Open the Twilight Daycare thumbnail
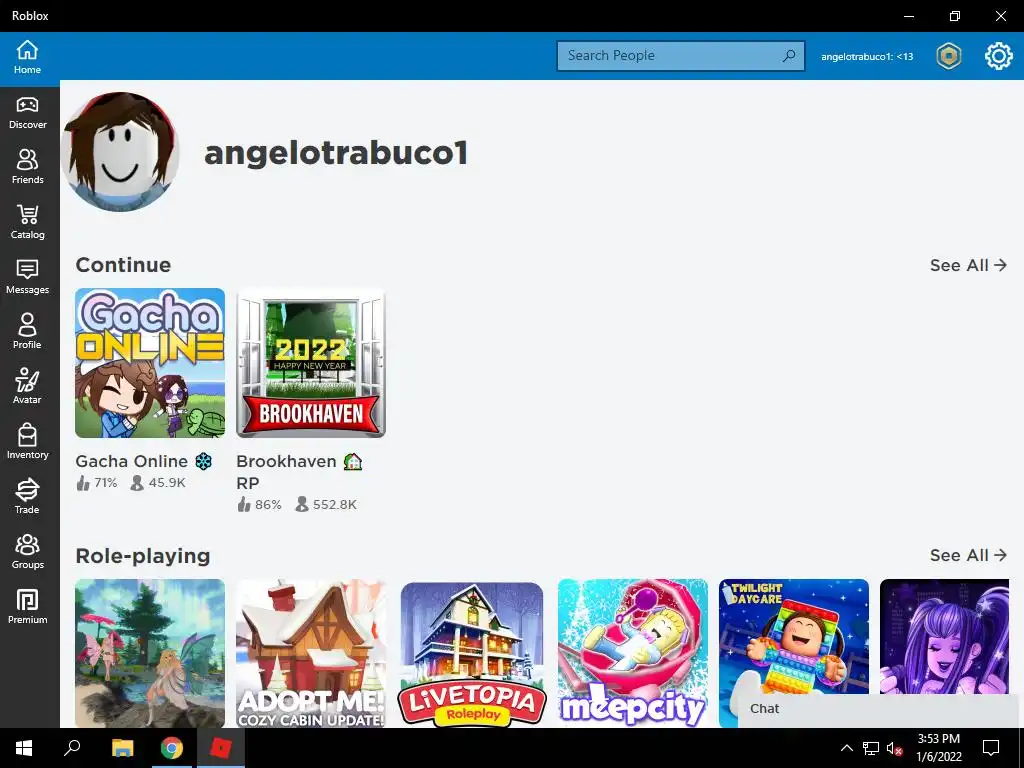Screen dimensions: 1024x768 tap(793, 637)
